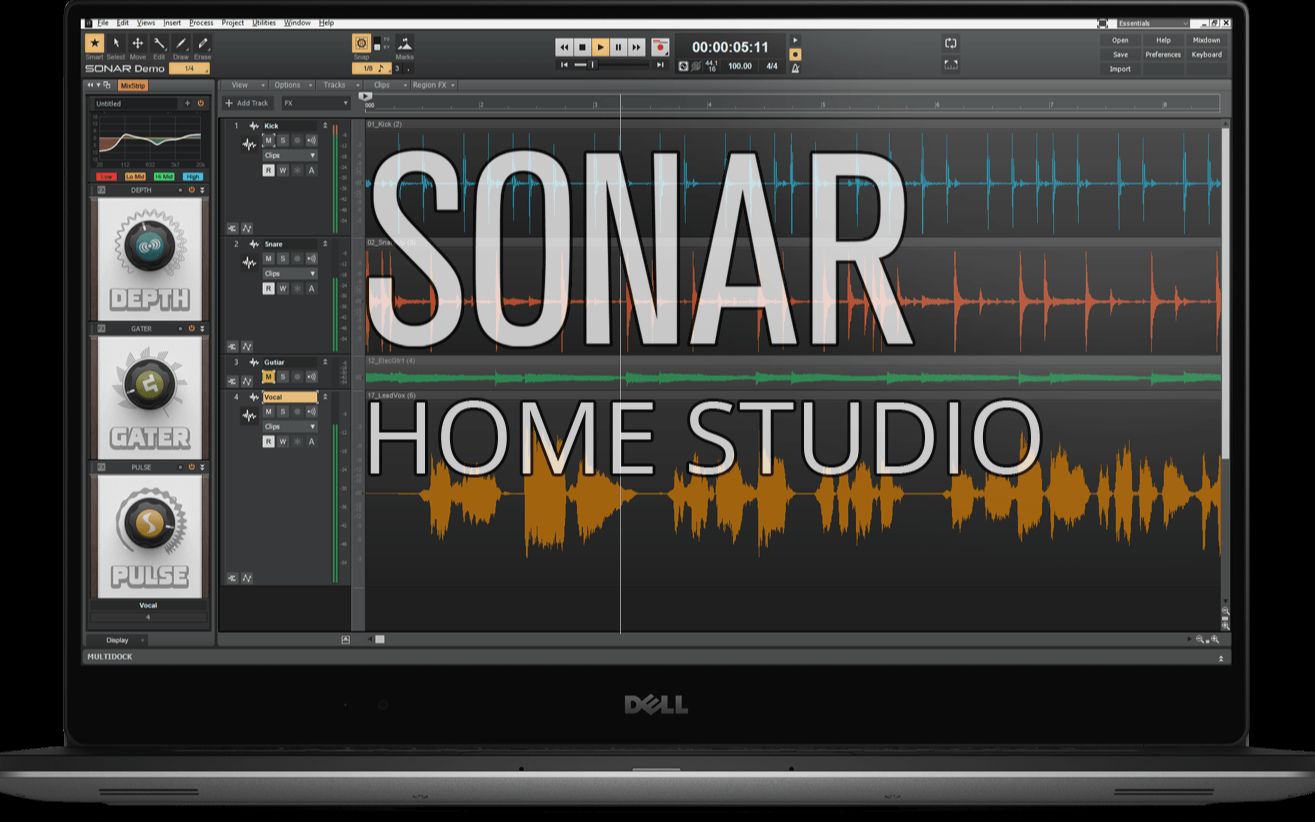Toggle the GATER module power button
The width and height of the screenshot is (1315, 822).
click(191, 328)
